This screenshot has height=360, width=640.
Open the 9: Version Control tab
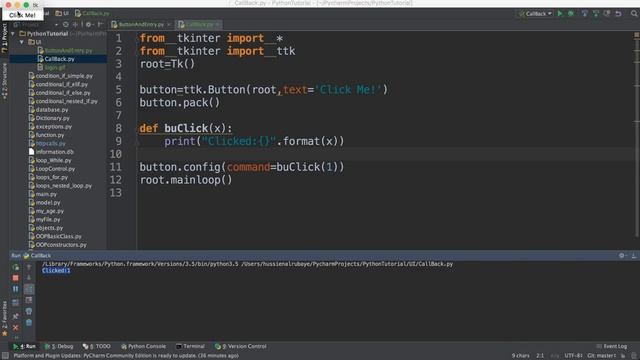[241, 346]
